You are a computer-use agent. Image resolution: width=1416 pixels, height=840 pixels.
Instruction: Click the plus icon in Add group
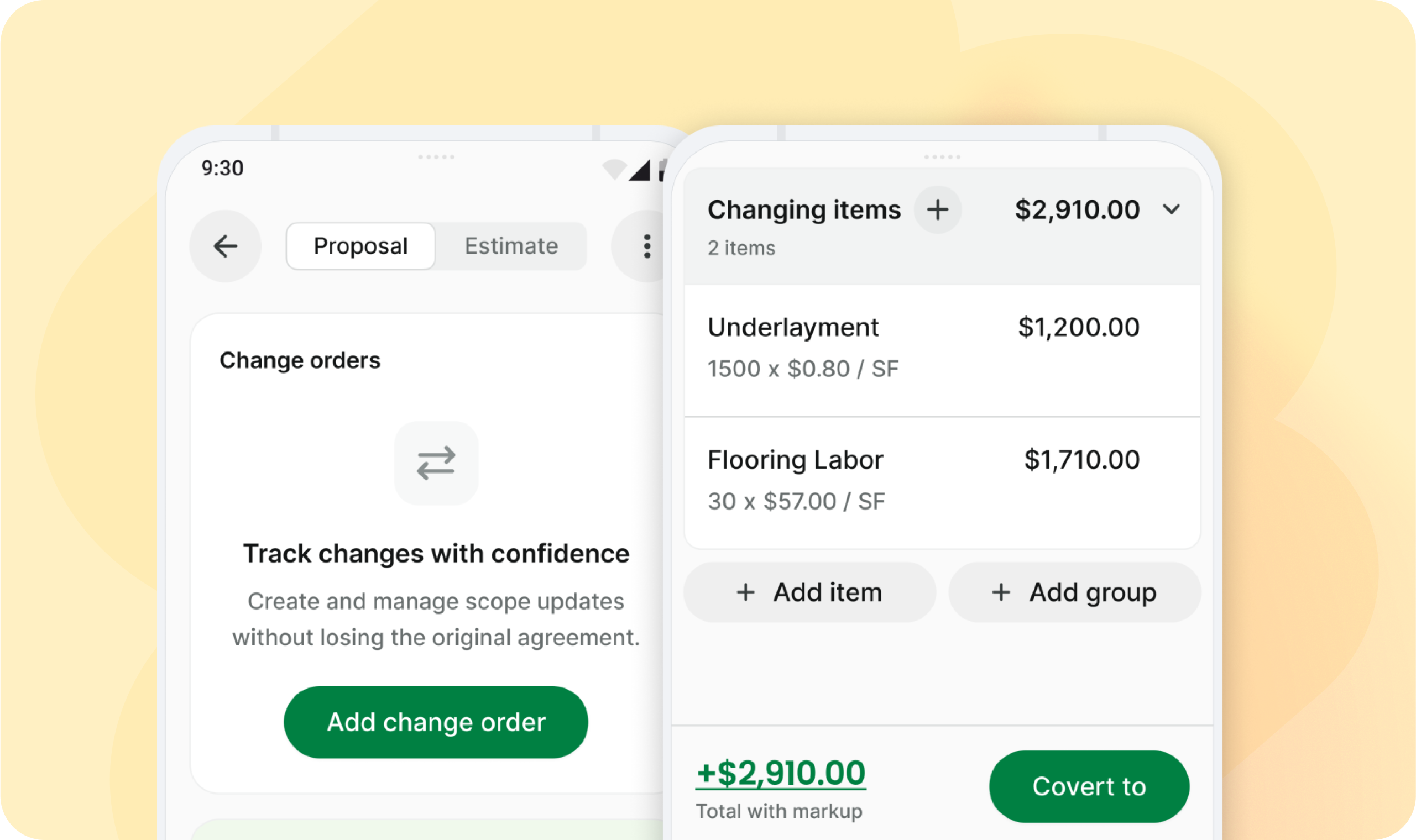(1000, 592)
